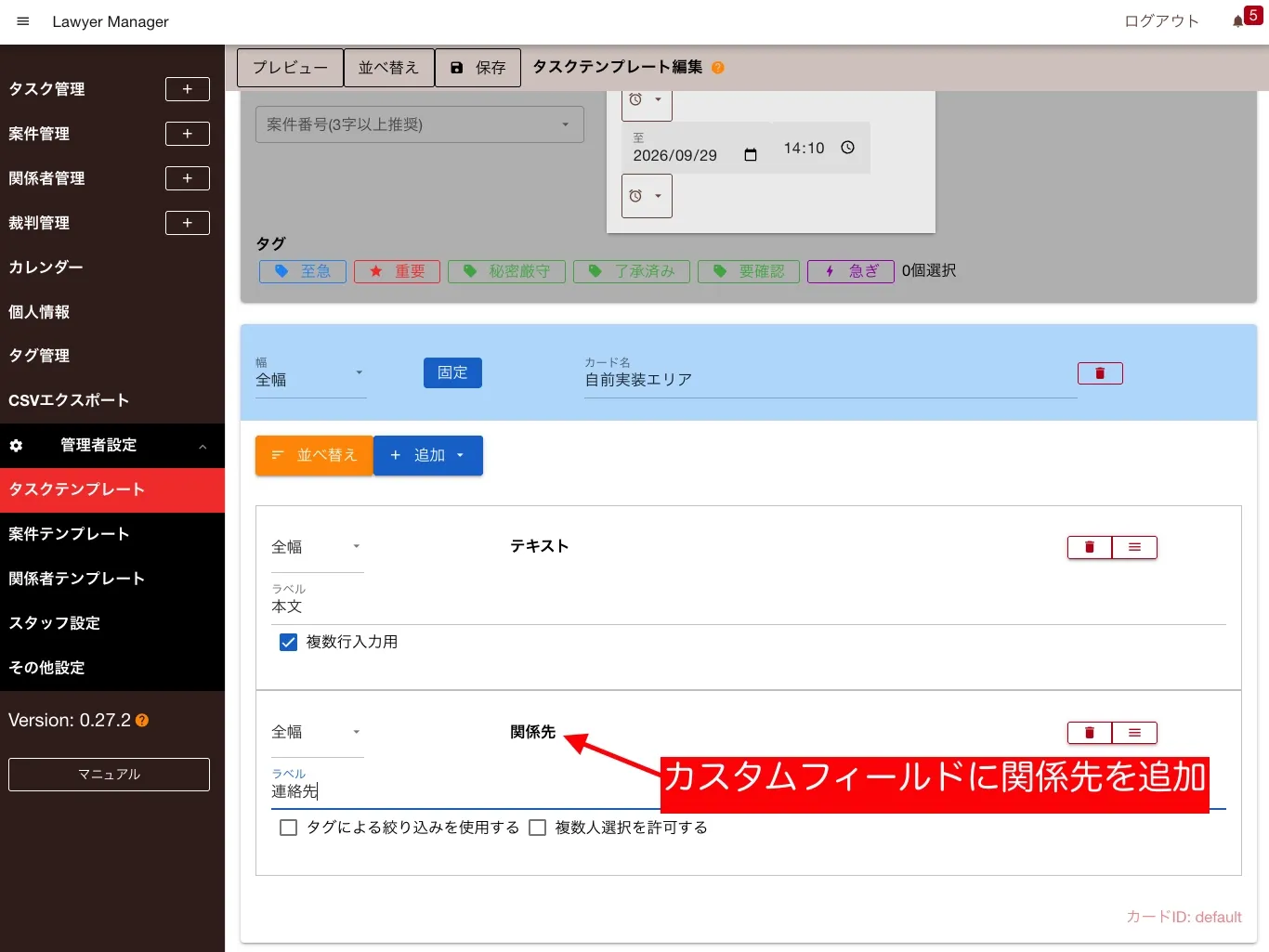Add a new trial with 裁判管理 plus
Screen dimensions: 1269x952
tap(188, 223)
